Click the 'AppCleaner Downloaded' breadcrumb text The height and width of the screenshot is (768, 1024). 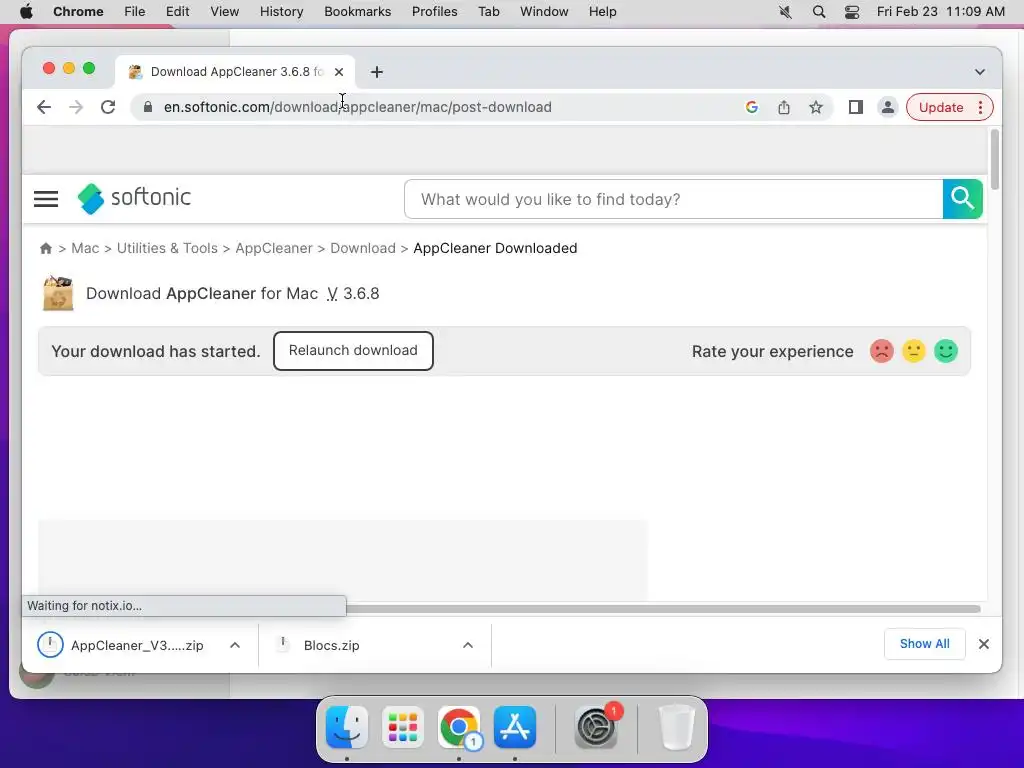coord(495,248)
